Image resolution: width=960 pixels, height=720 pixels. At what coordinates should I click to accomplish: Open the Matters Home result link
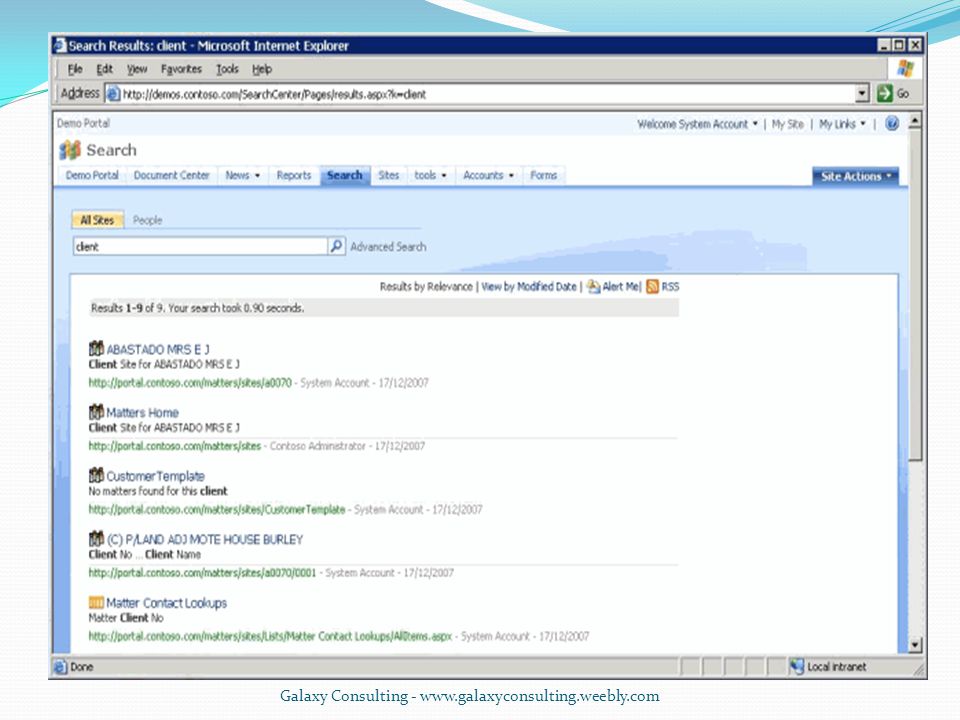tap(143, 413)
